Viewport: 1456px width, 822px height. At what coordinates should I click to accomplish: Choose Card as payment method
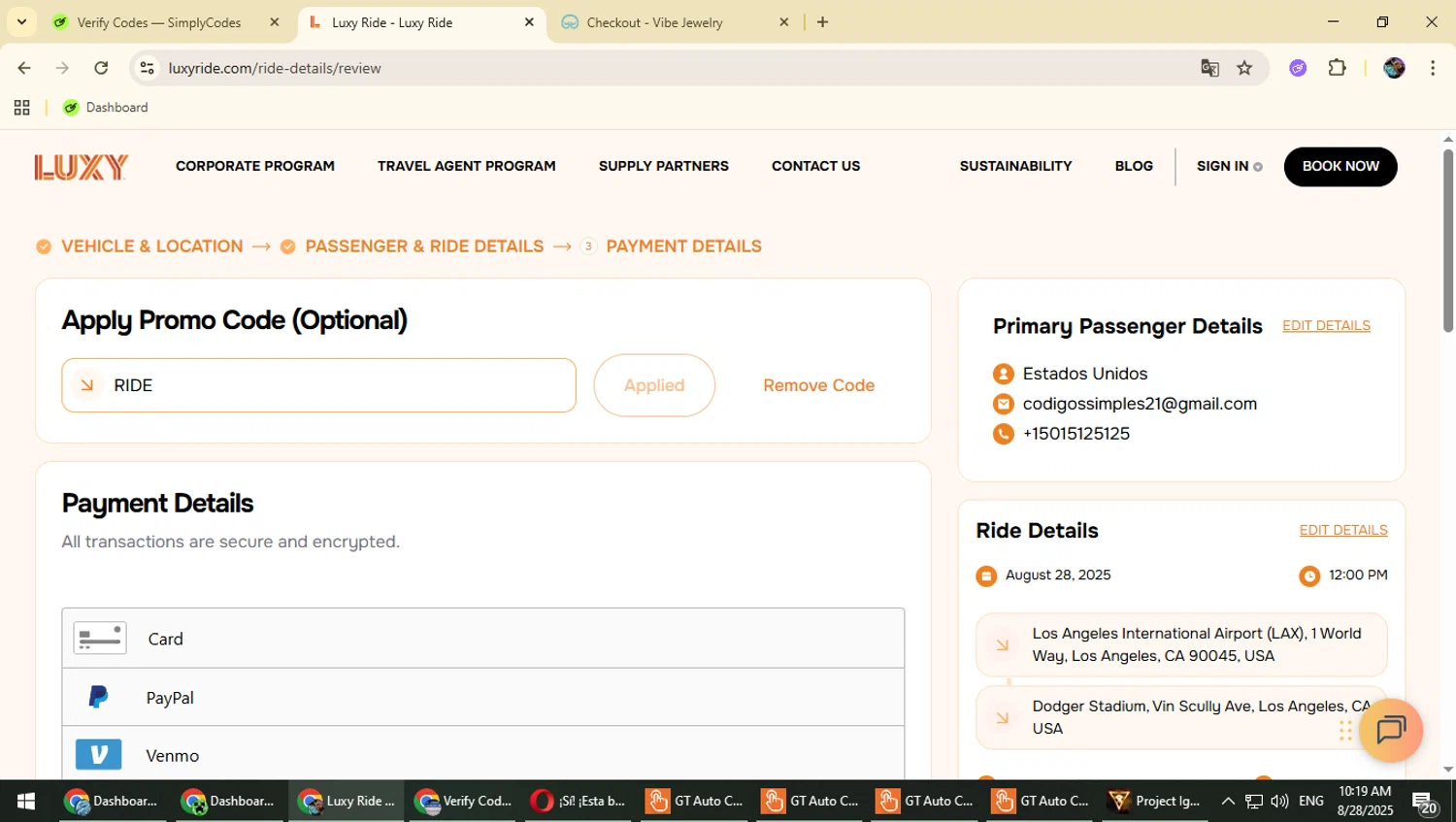point(483,639)
